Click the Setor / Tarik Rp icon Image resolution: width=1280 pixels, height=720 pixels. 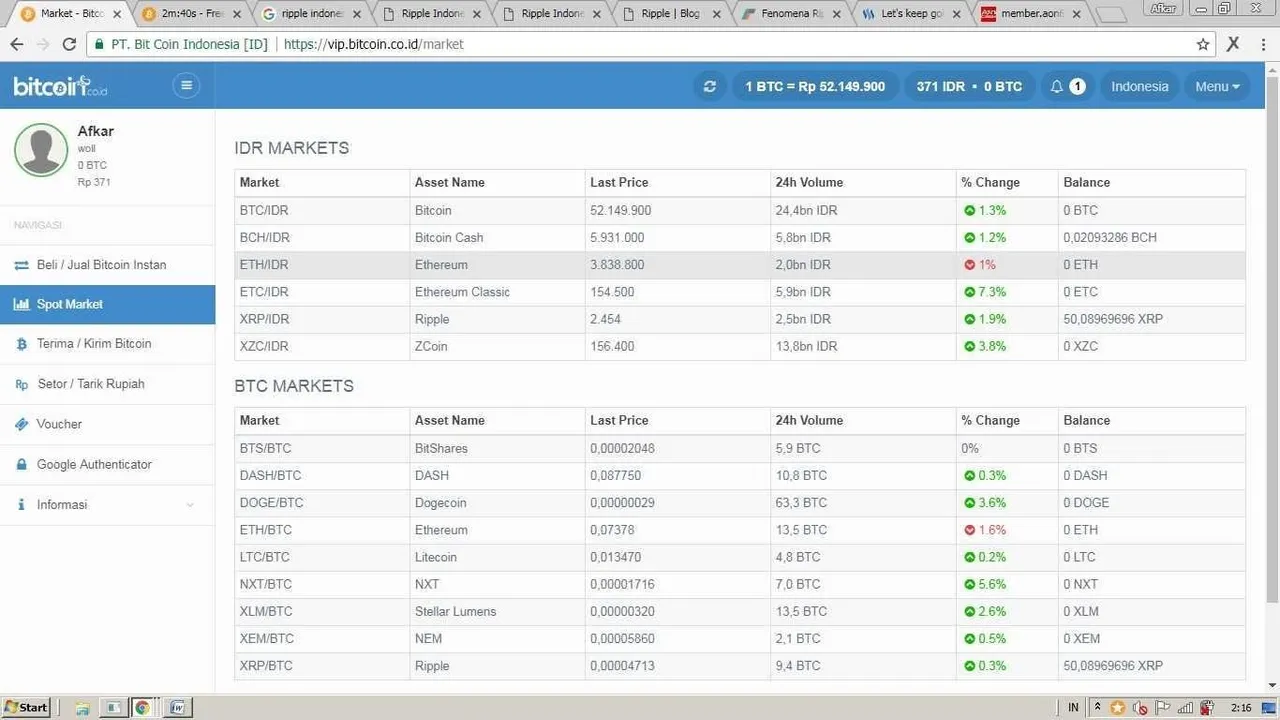point(21,384)
